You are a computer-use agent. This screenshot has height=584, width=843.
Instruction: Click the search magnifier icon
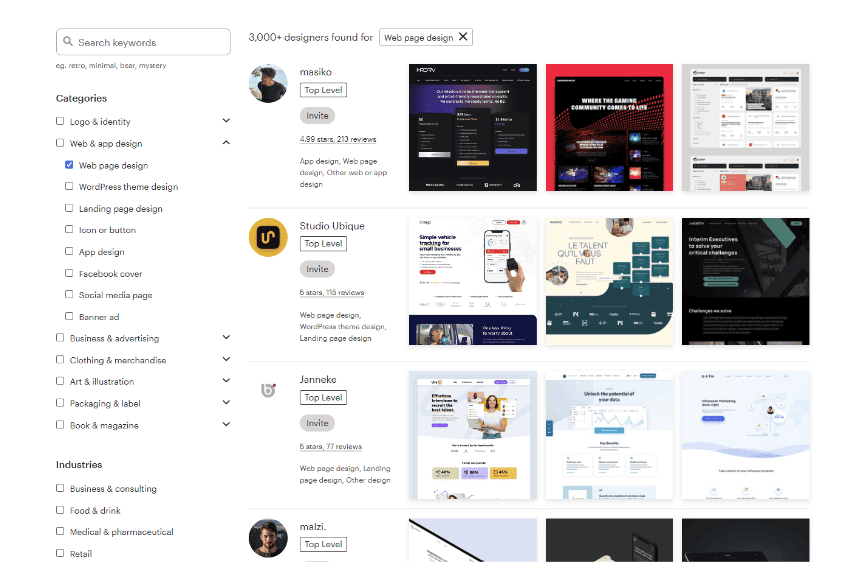(x=68, y=42)
